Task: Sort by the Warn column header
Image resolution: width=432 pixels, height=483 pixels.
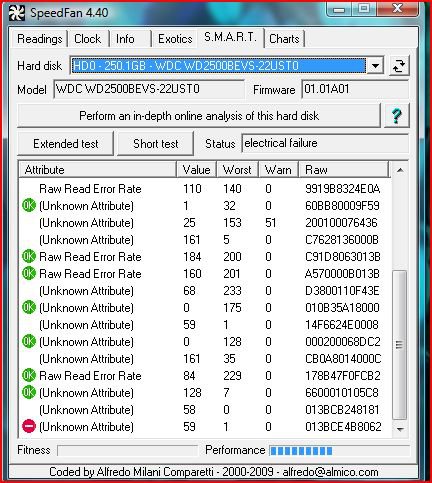Action: (278, 170)
